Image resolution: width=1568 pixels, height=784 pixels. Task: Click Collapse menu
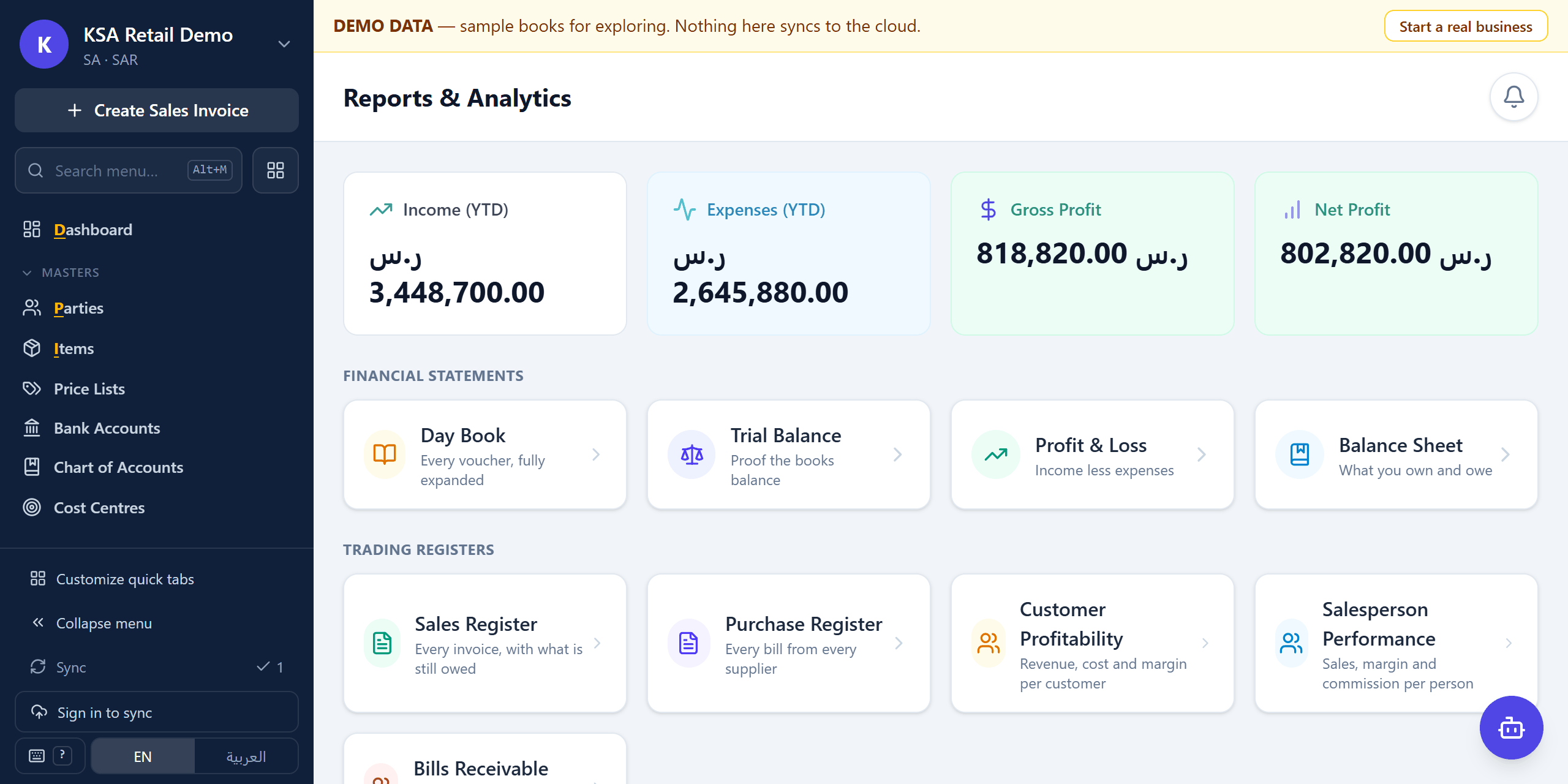pyautogui.click(x=157, y=623)
